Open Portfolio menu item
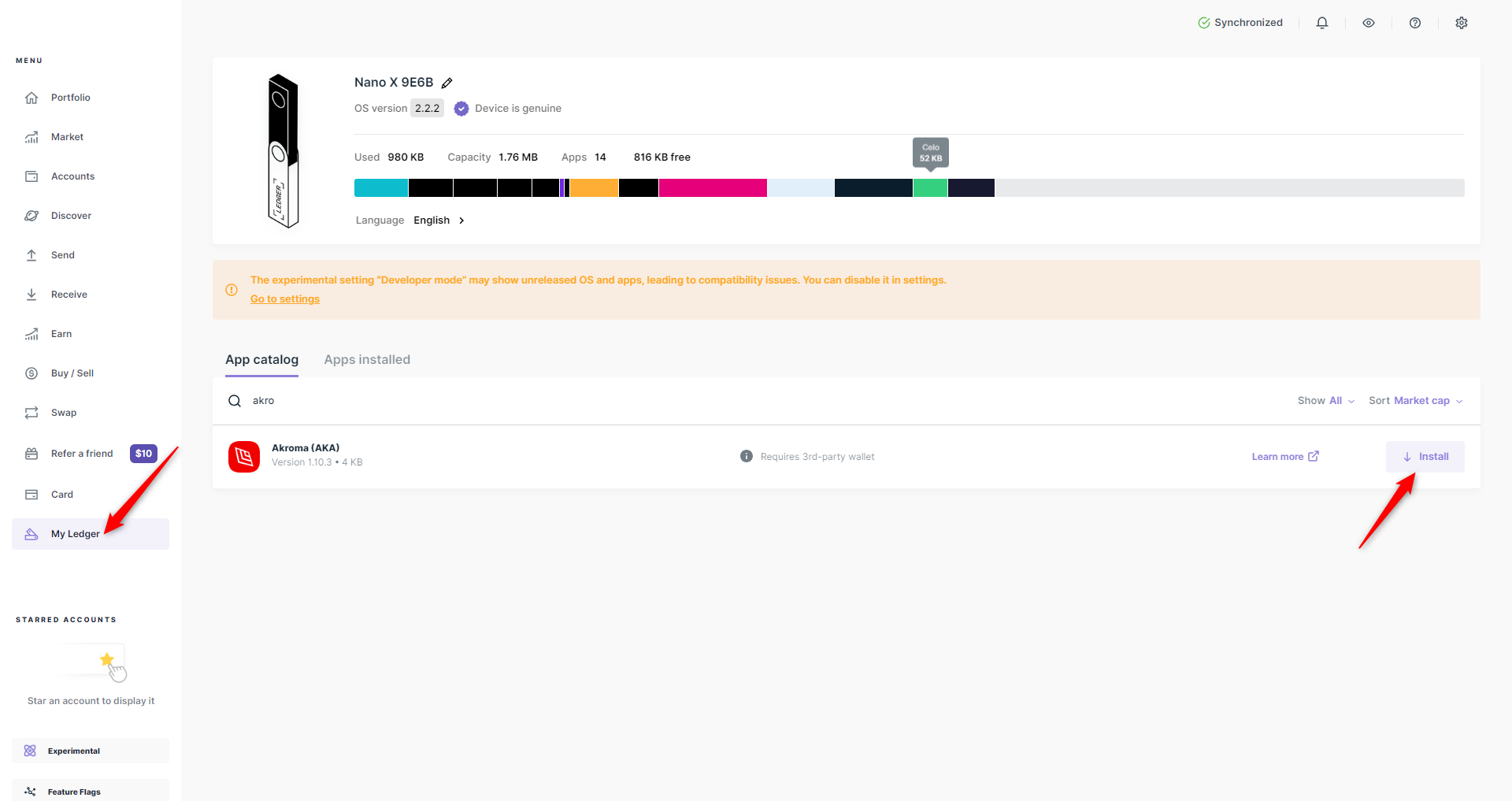Image resolution: width=1512 pixels, height=801 pixels. tap(91, 98)
